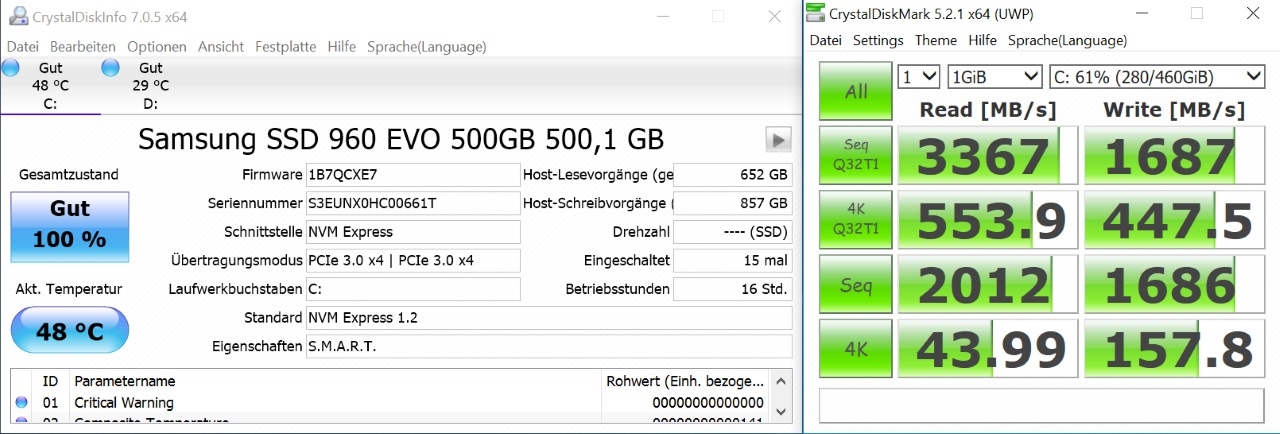The width and height of the screenshot is (1280, 434).
Task: Open Ansicht menu in CrystalDiskInfo
Action: pyautogui.click(x=221, y=47)
